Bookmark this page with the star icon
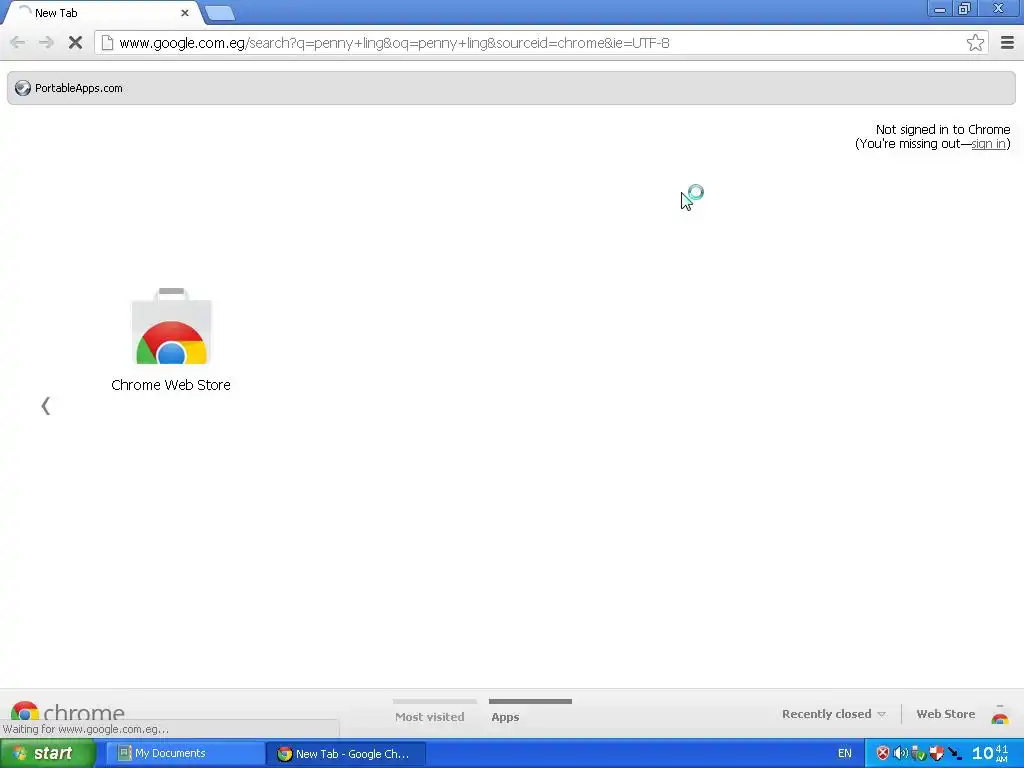Image resolution: width=1024 pixels, height=768 pixels. 975,43
